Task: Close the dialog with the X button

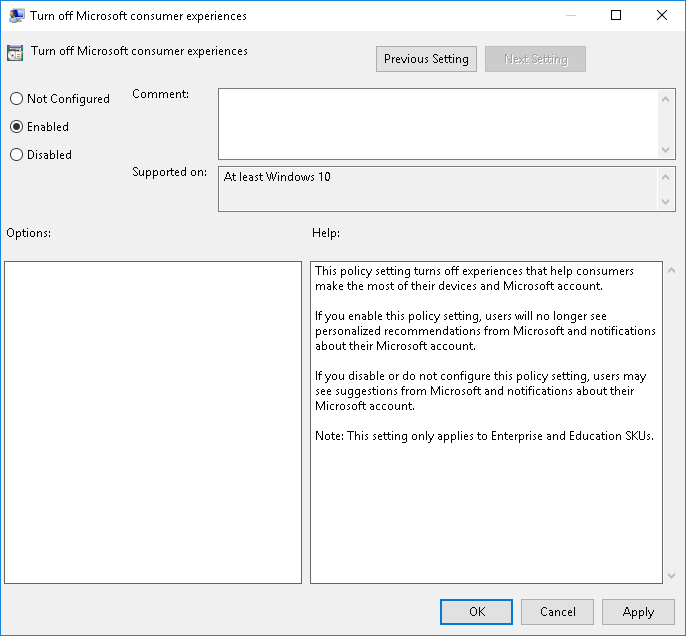Action: click(x=662, y=16)
